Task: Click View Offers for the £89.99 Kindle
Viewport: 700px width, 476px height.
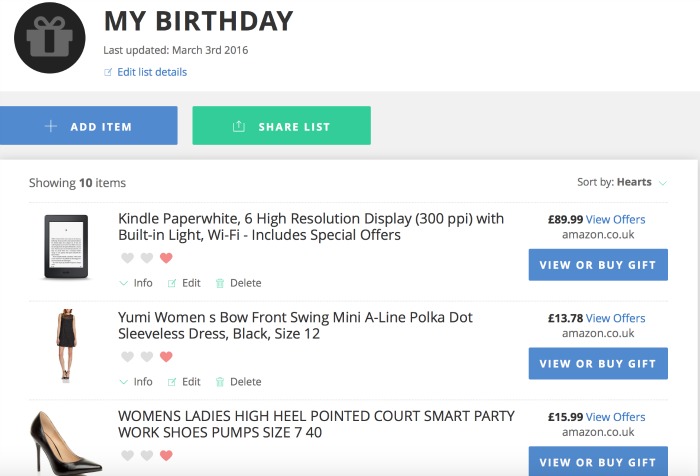Action: pos(615,219)
